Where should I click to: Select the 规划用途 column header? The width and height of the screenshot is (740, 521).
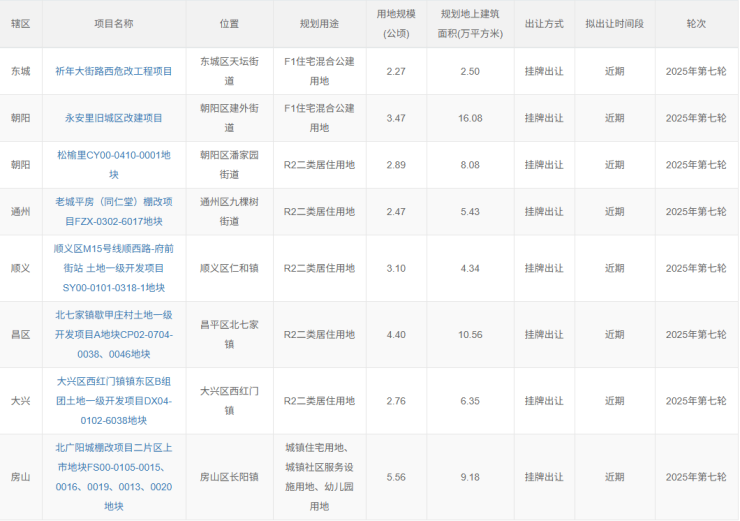(x=319, y=23)
